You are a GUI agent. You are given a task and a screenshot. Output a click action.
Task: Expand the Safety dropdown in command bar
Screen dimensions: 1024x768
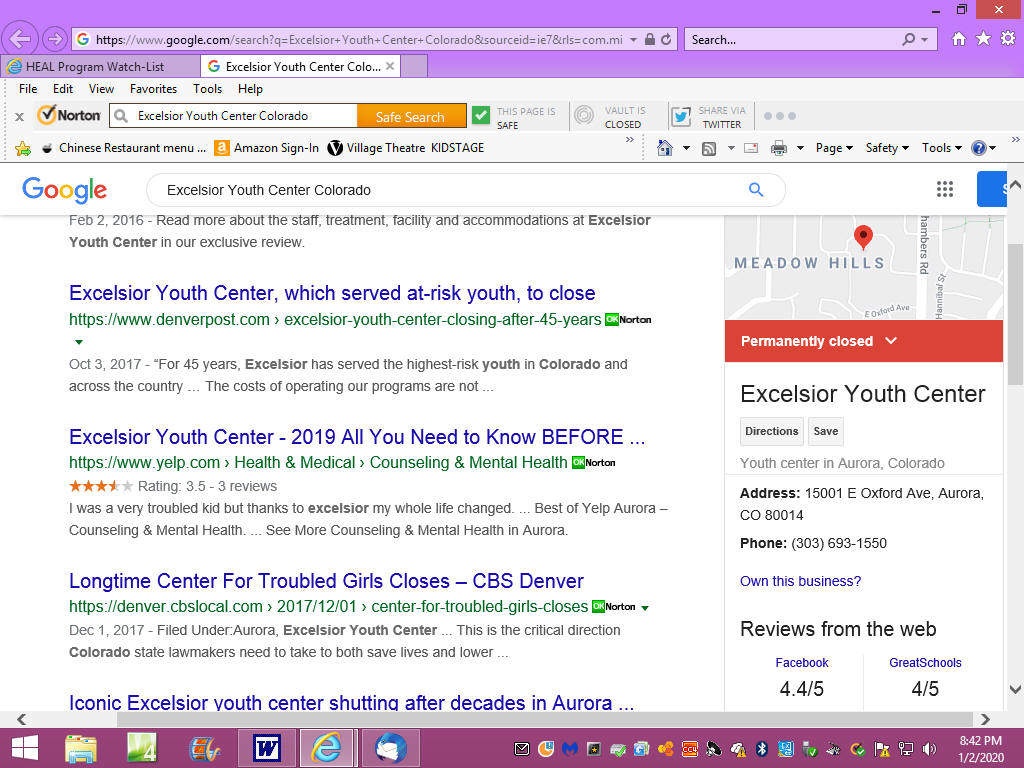[x=887, y=148]
